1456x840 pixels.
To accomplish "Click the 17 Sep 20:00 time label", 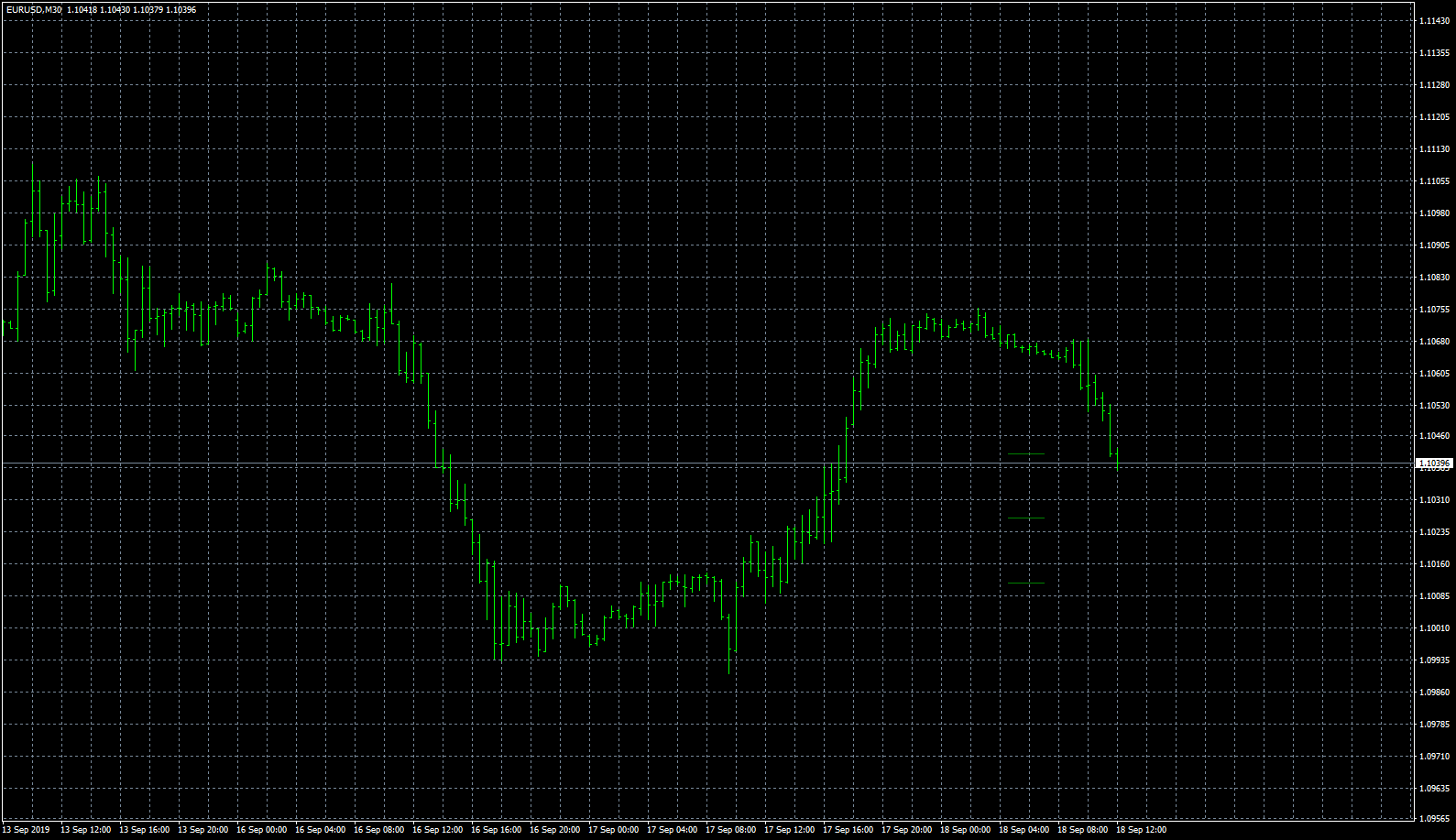I will click(907, 830).
